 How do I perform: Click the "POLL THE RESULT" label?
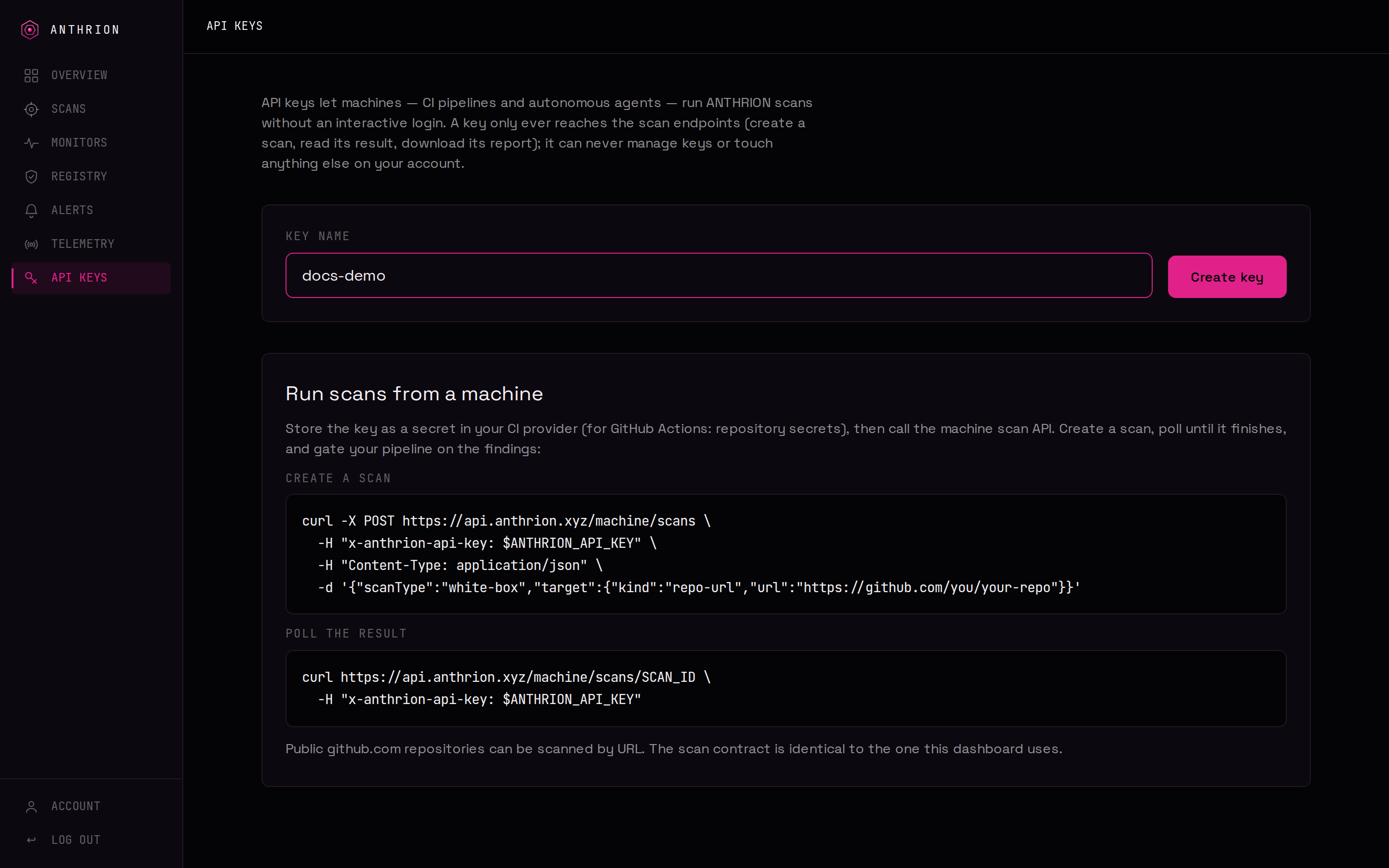[x=346, y=634]
